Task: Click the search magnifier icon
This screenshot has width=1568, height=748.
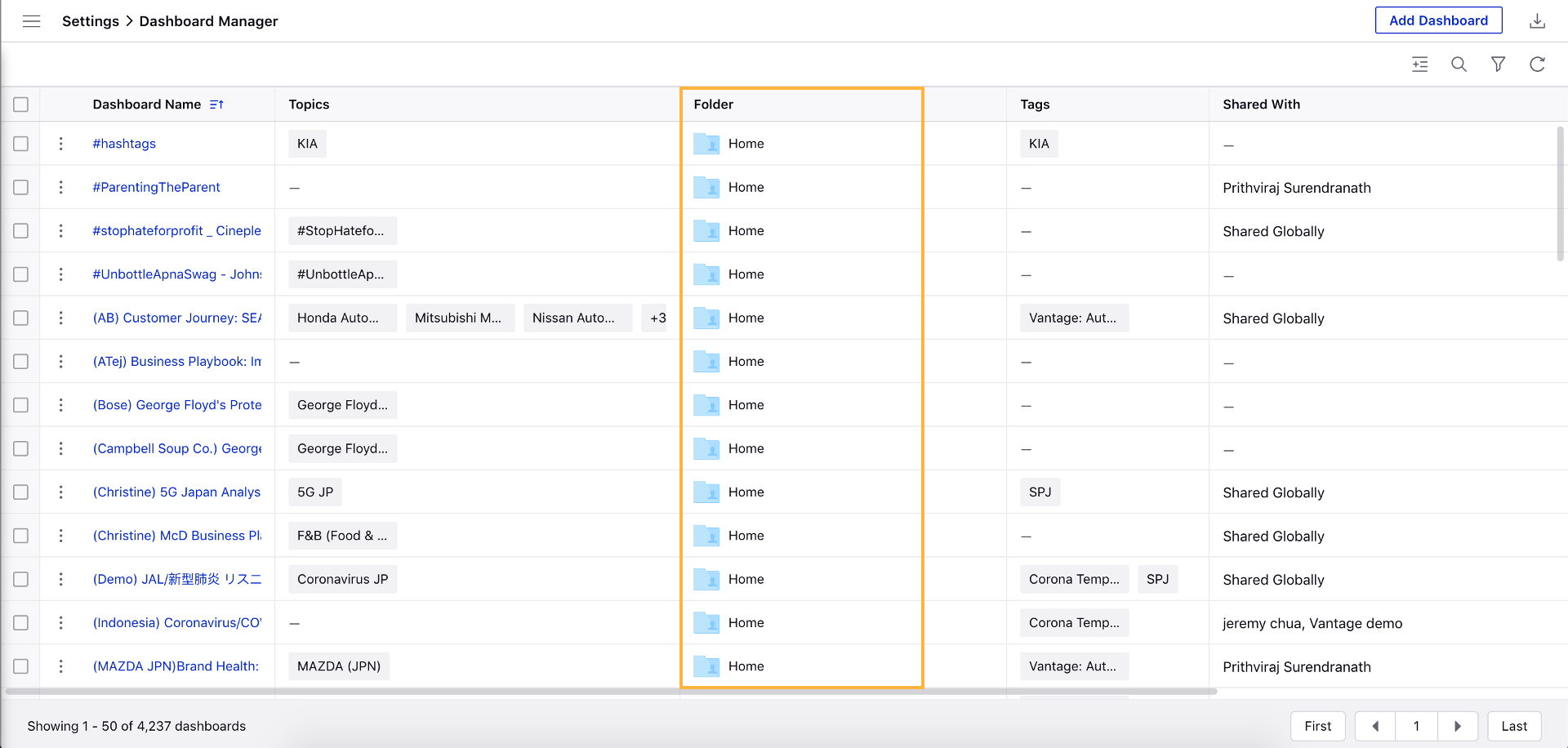Action: [1459, 65]
